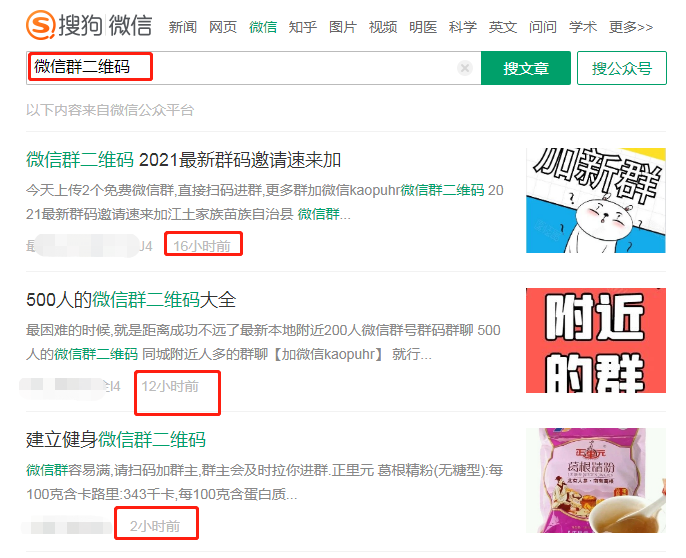Image resolution: width=686 pixels, height=558 pixels.
Task: Open the 图片 images tab
Action: pyautogui.click(x=343, y=27)
